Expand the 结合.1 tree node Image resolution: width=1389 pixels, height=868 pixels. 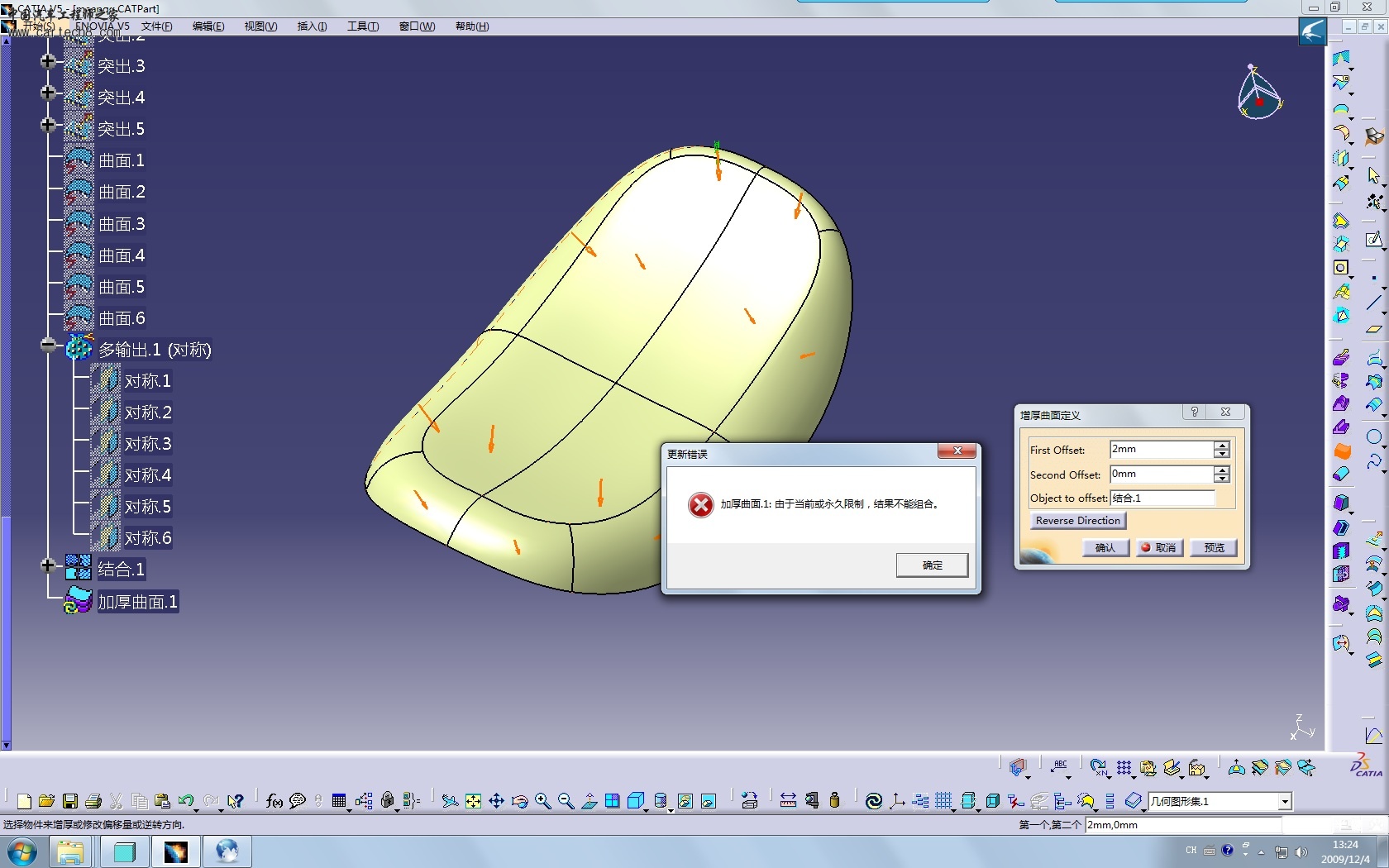[x=48, y=565]
